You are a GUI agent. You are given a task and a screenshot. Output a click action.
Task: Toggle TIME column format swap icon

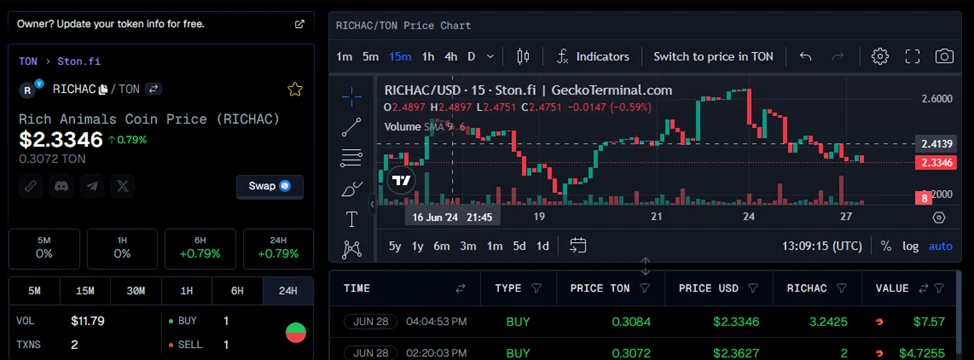tap(460, 288)
